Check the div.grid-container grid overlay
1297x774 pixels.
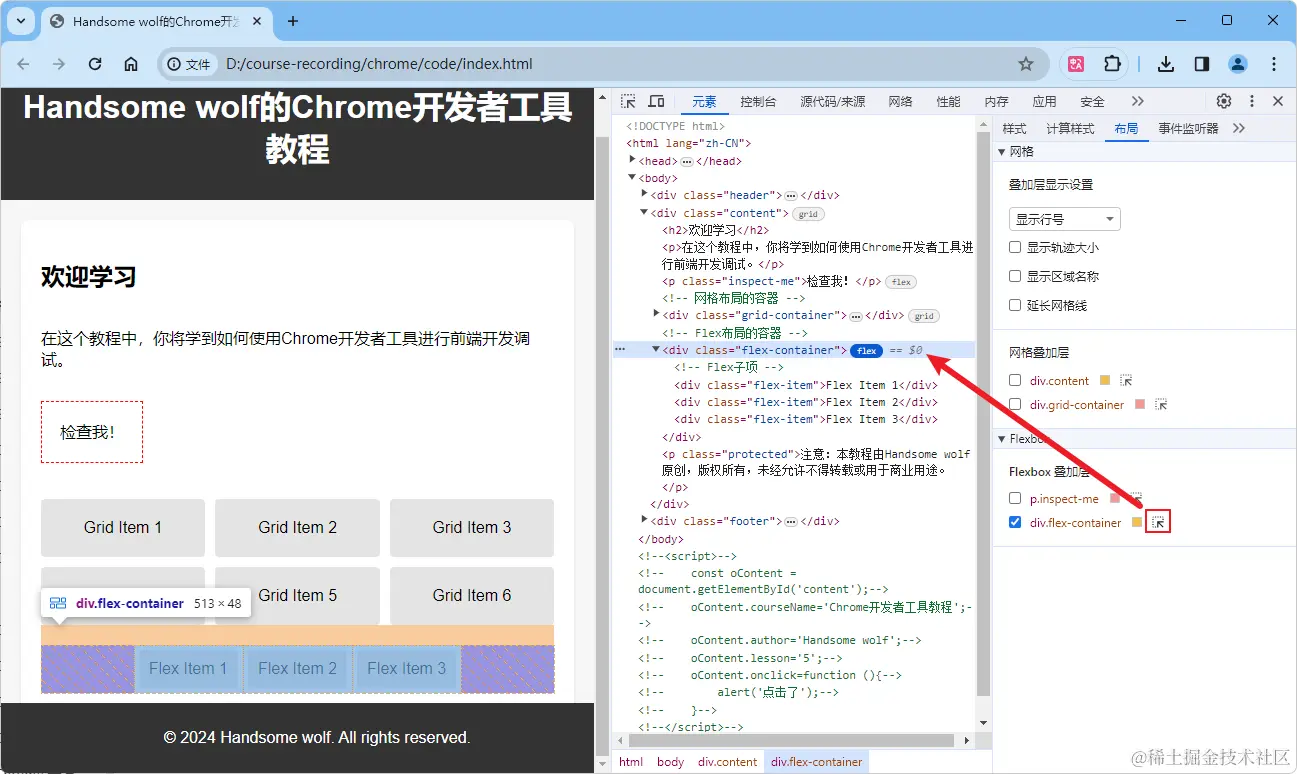(x=1015, y=405)
